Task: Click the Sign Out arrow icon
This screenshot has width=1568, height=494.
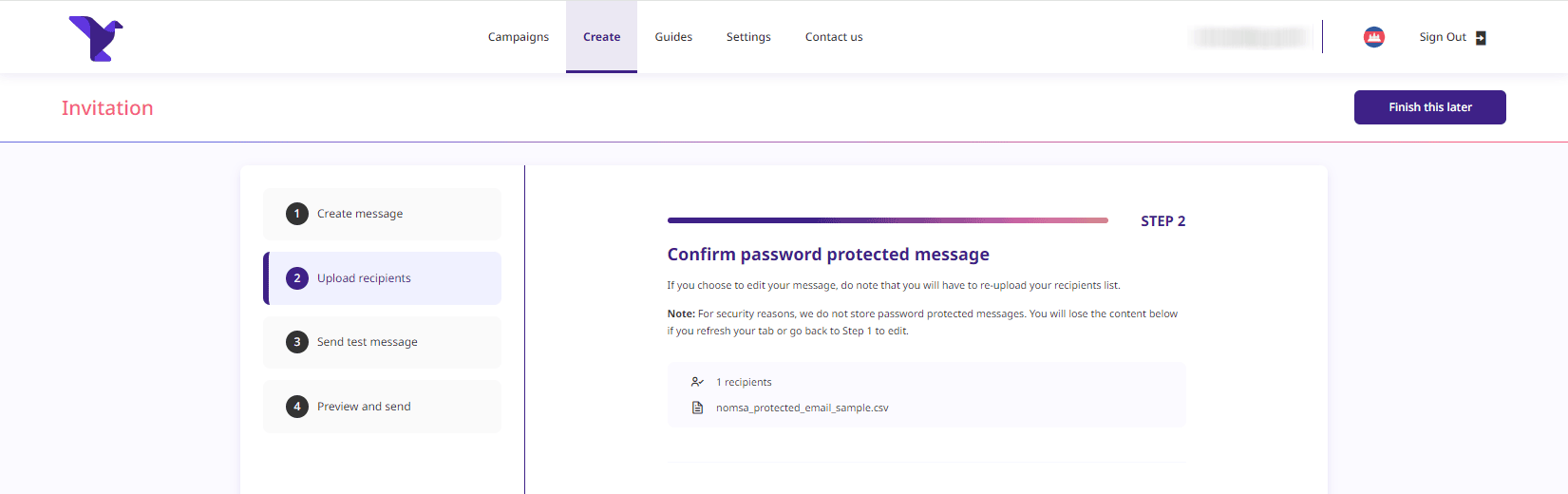Action: (1481, 38)
